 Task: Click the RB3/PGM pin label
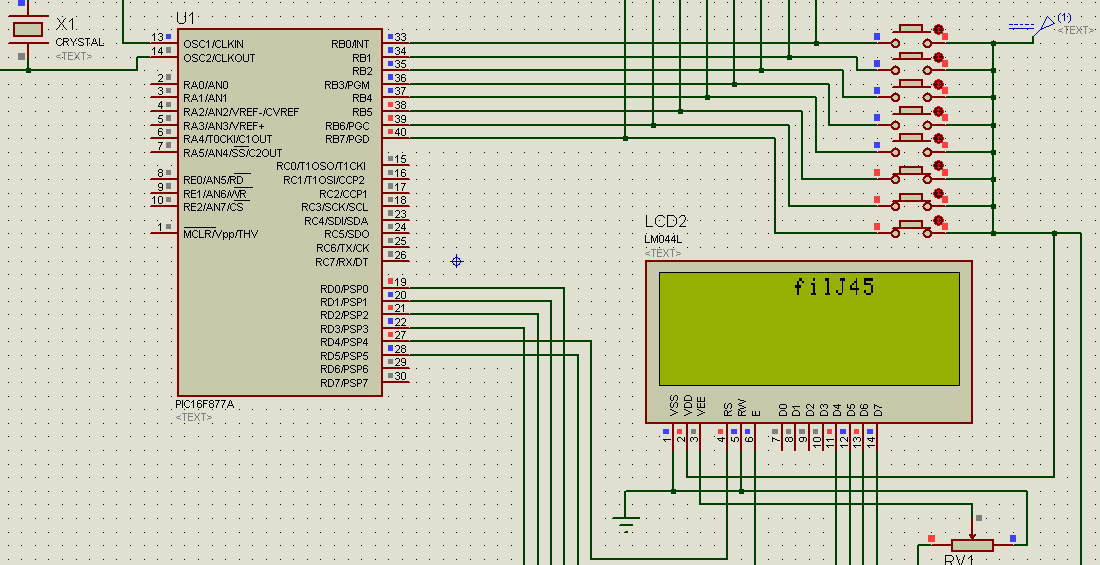click(x=347, y=85)
